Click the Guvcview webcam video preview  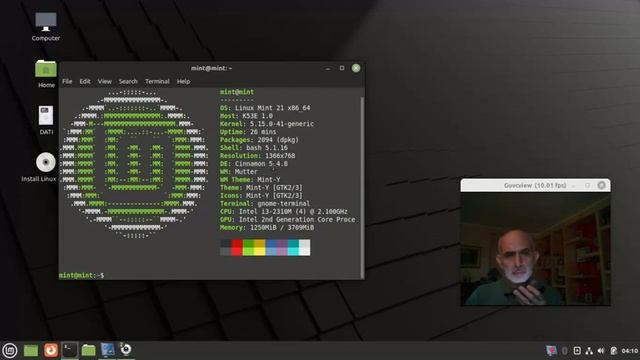pyautogui.click(x=536, y=249)
